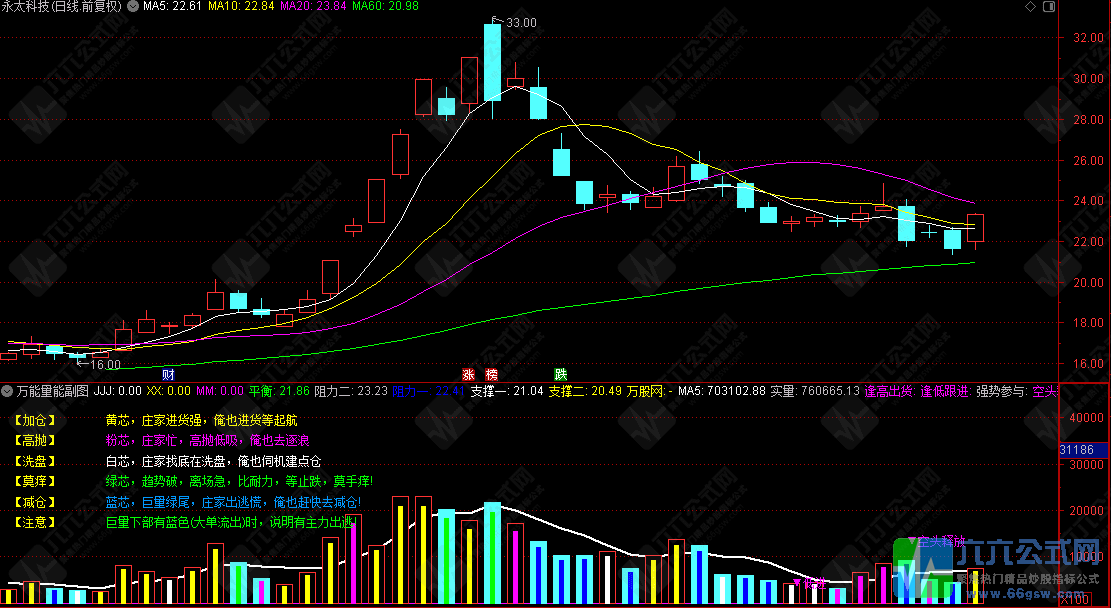Click the XX: 0.00 value
This screenshot has height=608, width=1111.
pyautogui.click(x=169, y=390)
